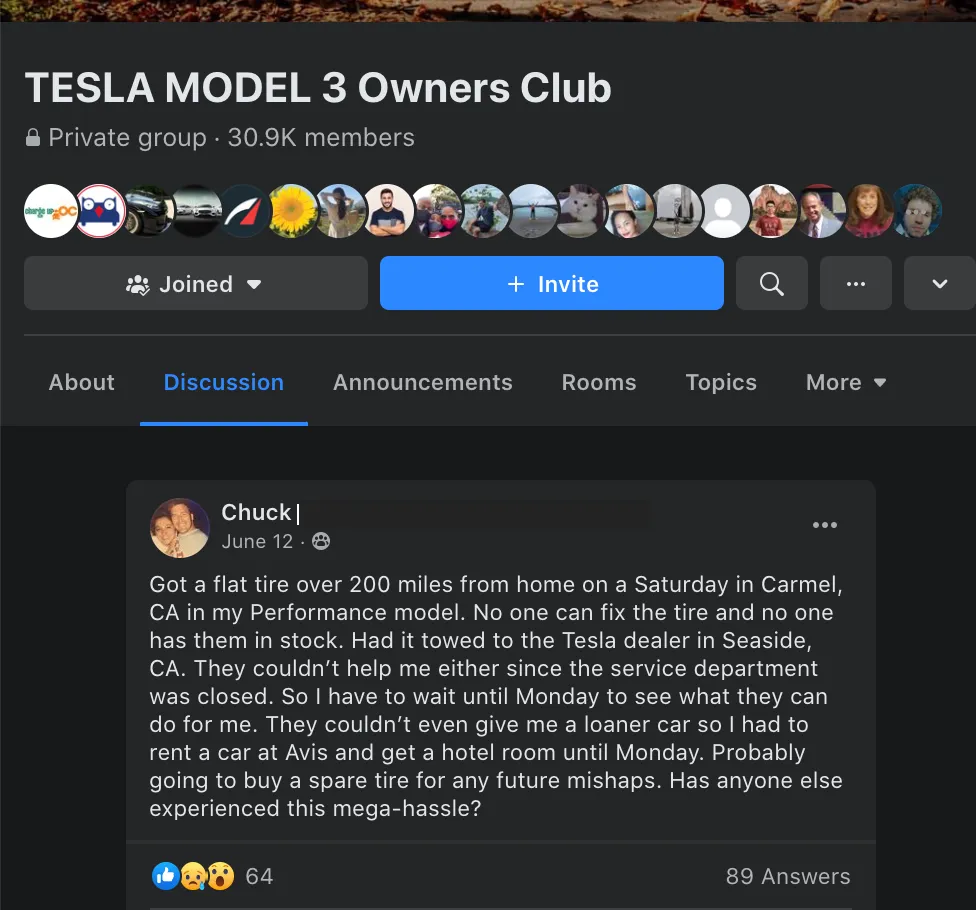Screen dimensions: 976x910
Task: Select the Rooms tab
Action: 599,382
